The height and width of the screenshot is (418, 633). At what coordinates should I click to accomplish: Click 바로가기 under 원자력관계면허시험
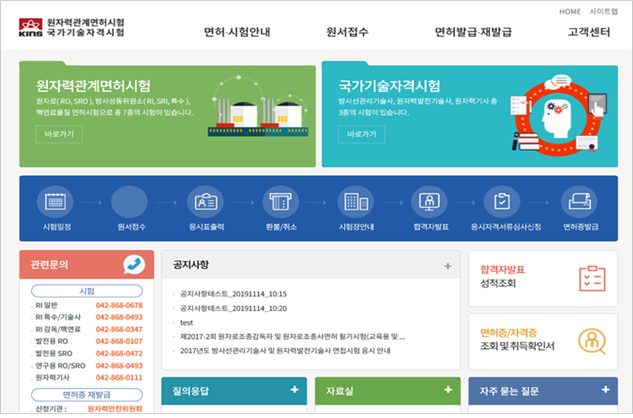click(x=59, y=134)
